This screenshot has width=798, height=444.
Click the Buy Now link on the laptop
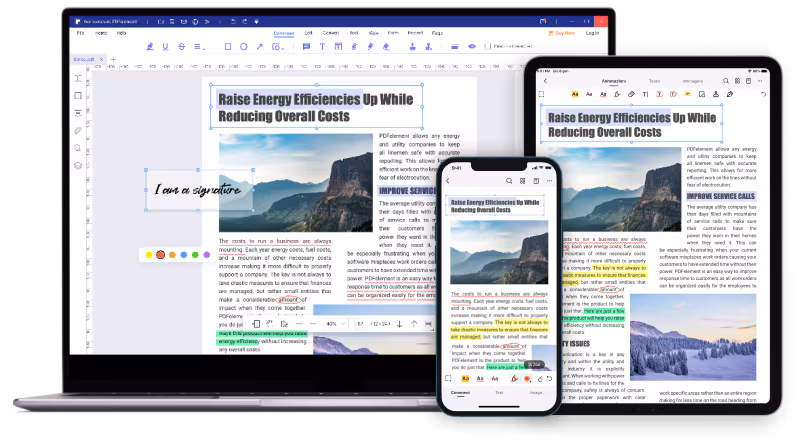click(561, 33)
